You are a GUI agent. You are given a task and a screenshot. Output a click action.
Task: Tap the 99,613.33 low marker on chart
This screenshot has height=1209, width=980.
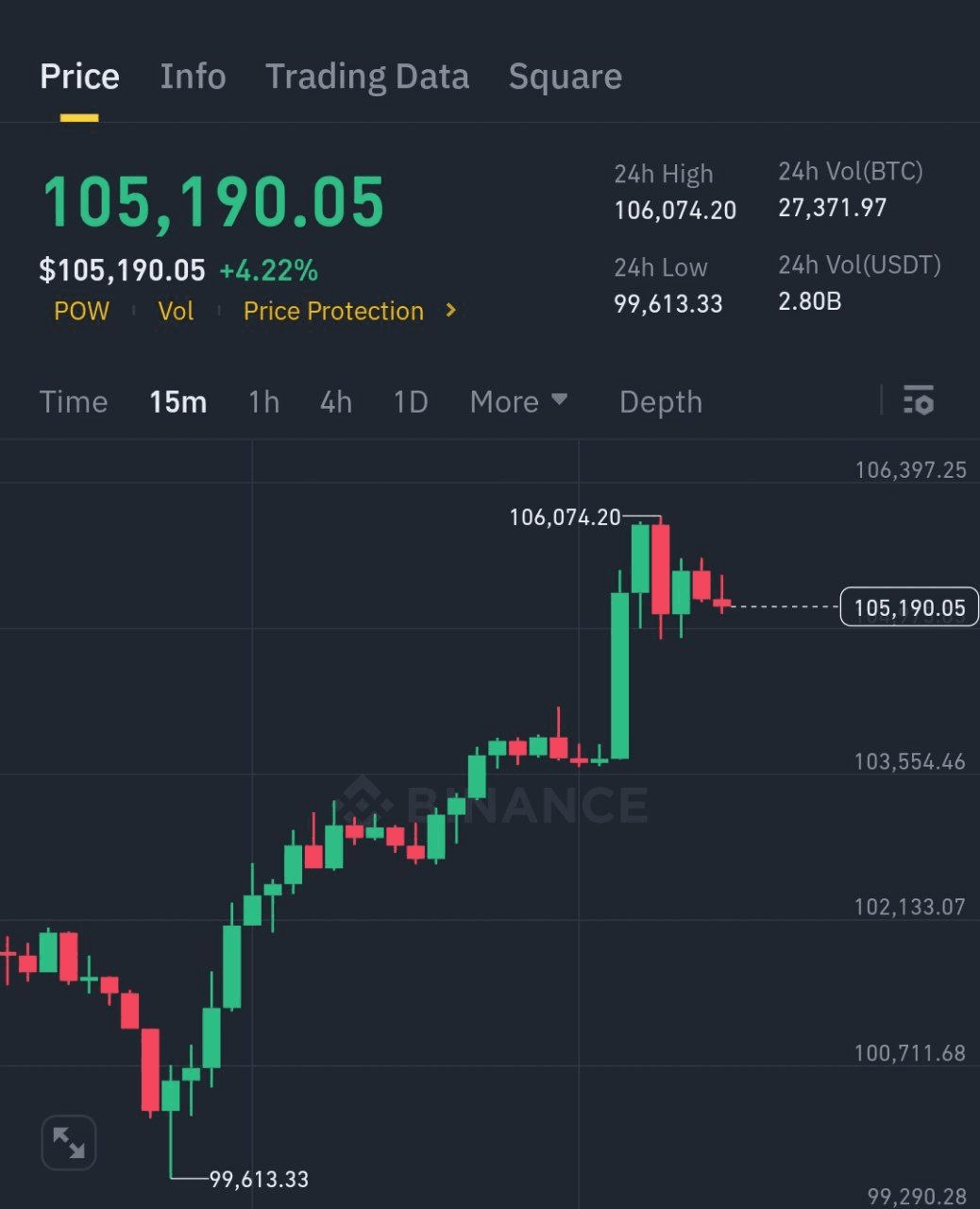click(259, 1179)
